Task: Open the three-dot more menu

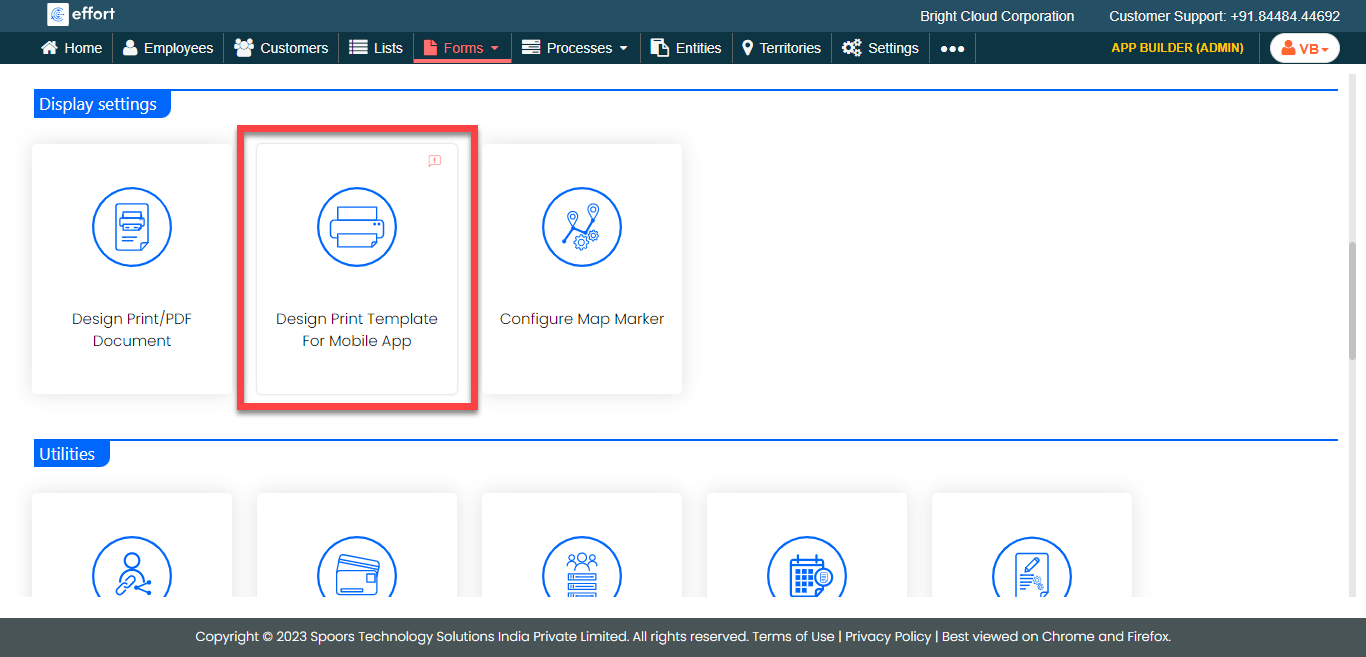Action: point(952,48)
